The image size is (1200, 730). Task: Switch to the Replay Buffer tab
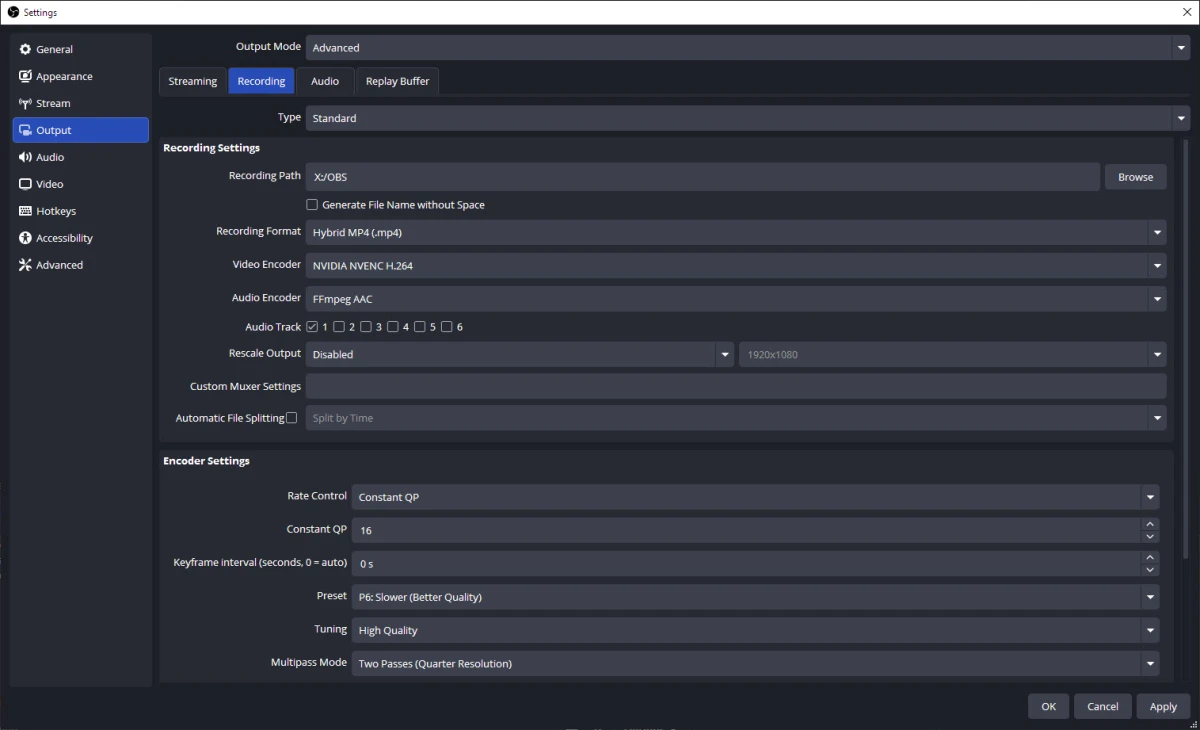click(397, 81)
